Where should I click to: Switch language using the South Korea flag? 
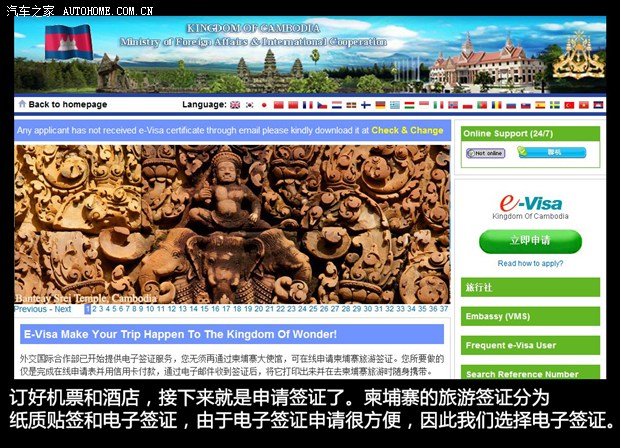click(250, 104)
